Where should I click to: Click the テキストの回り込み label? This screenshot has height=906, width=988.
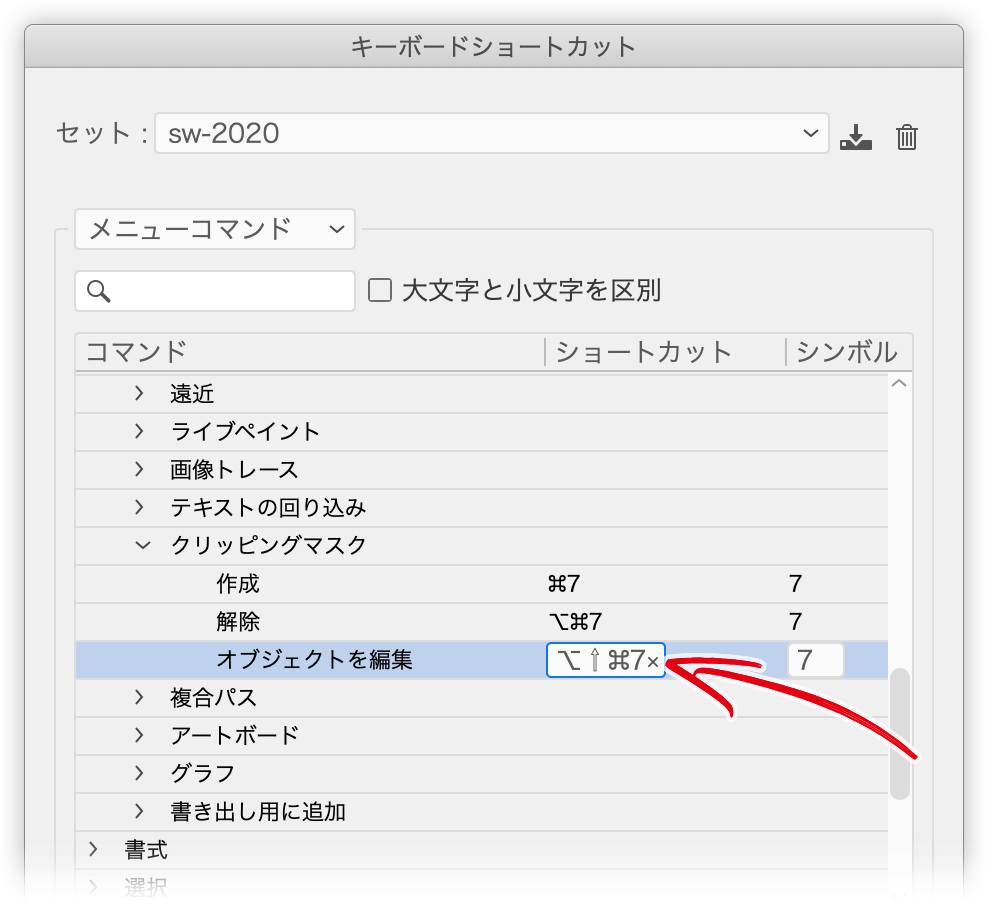point(268,507)
